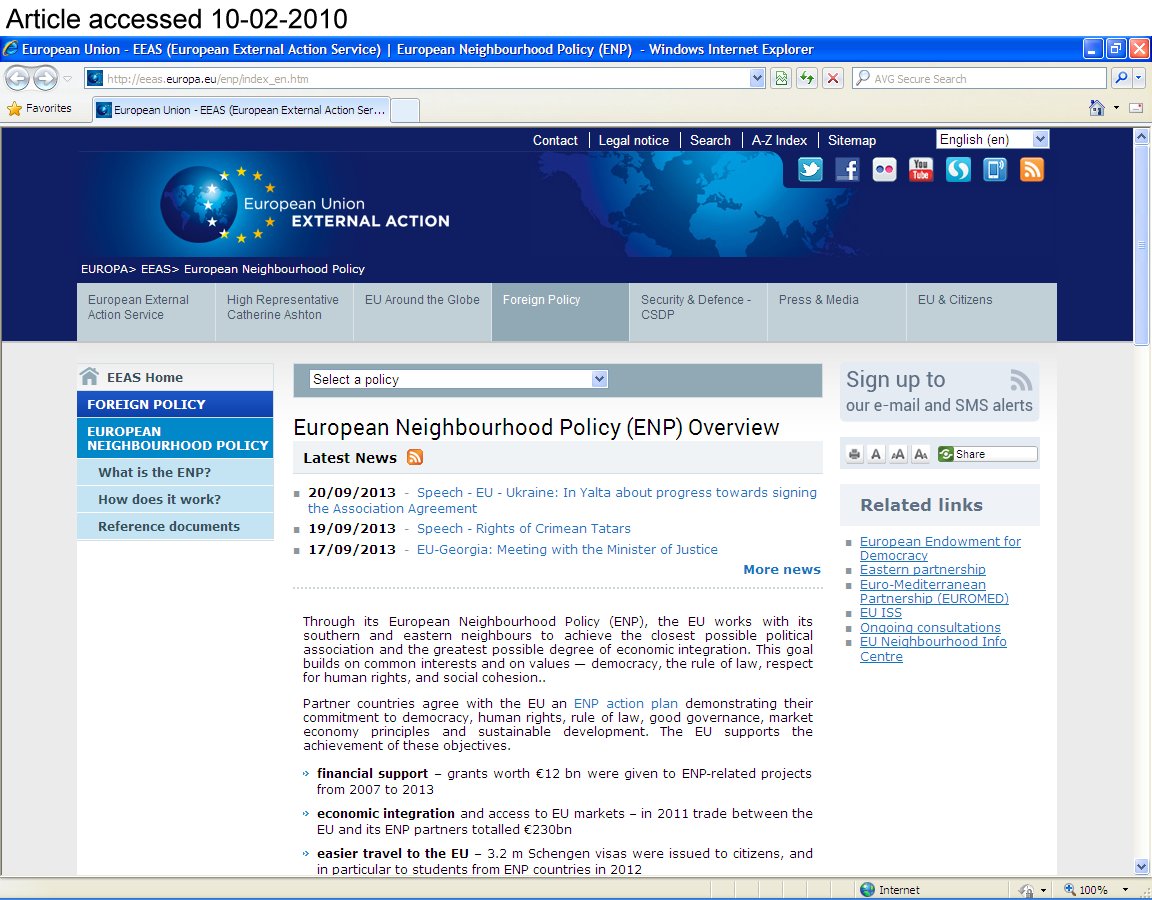1152x900 pixels.
Task: Open 'What is the ENP?' sidebar item
Action: tap(154, 473)
